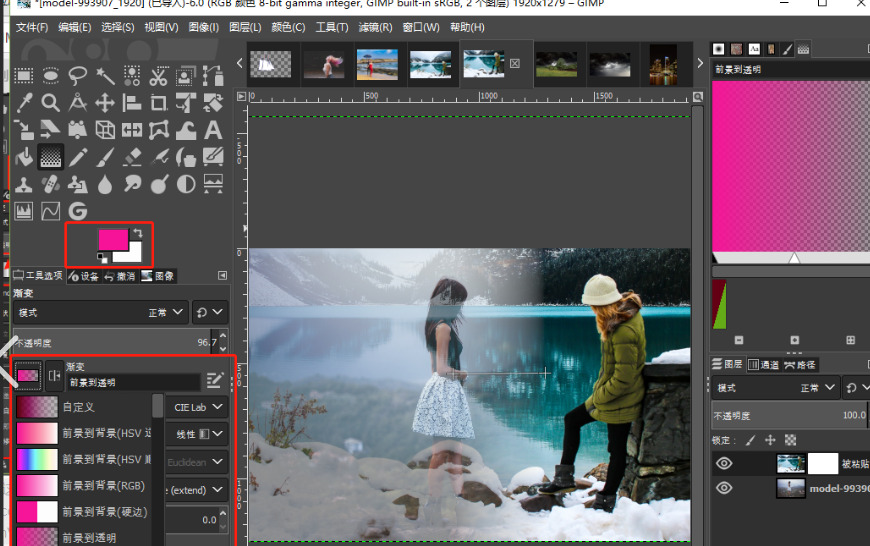Expand the CIE Lab blend color space dropdown

(x=200, y=407)
